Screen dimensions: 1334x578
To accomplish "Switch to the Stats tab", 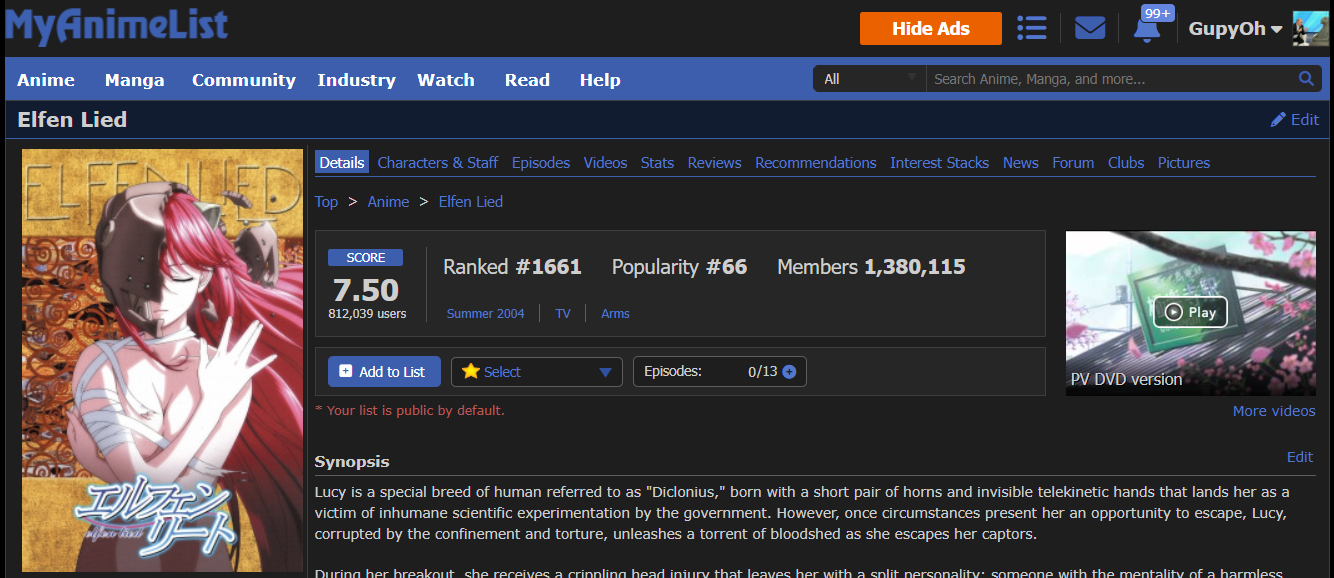I will 657,162.
